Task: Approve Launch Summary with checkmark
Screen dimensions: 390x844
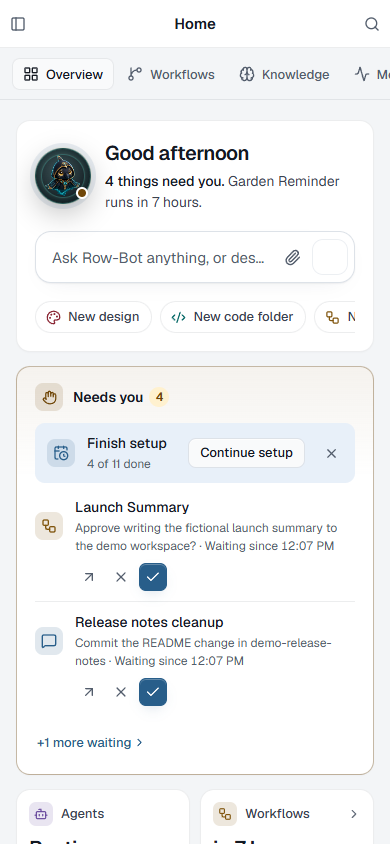Action: tap(153, 577)
